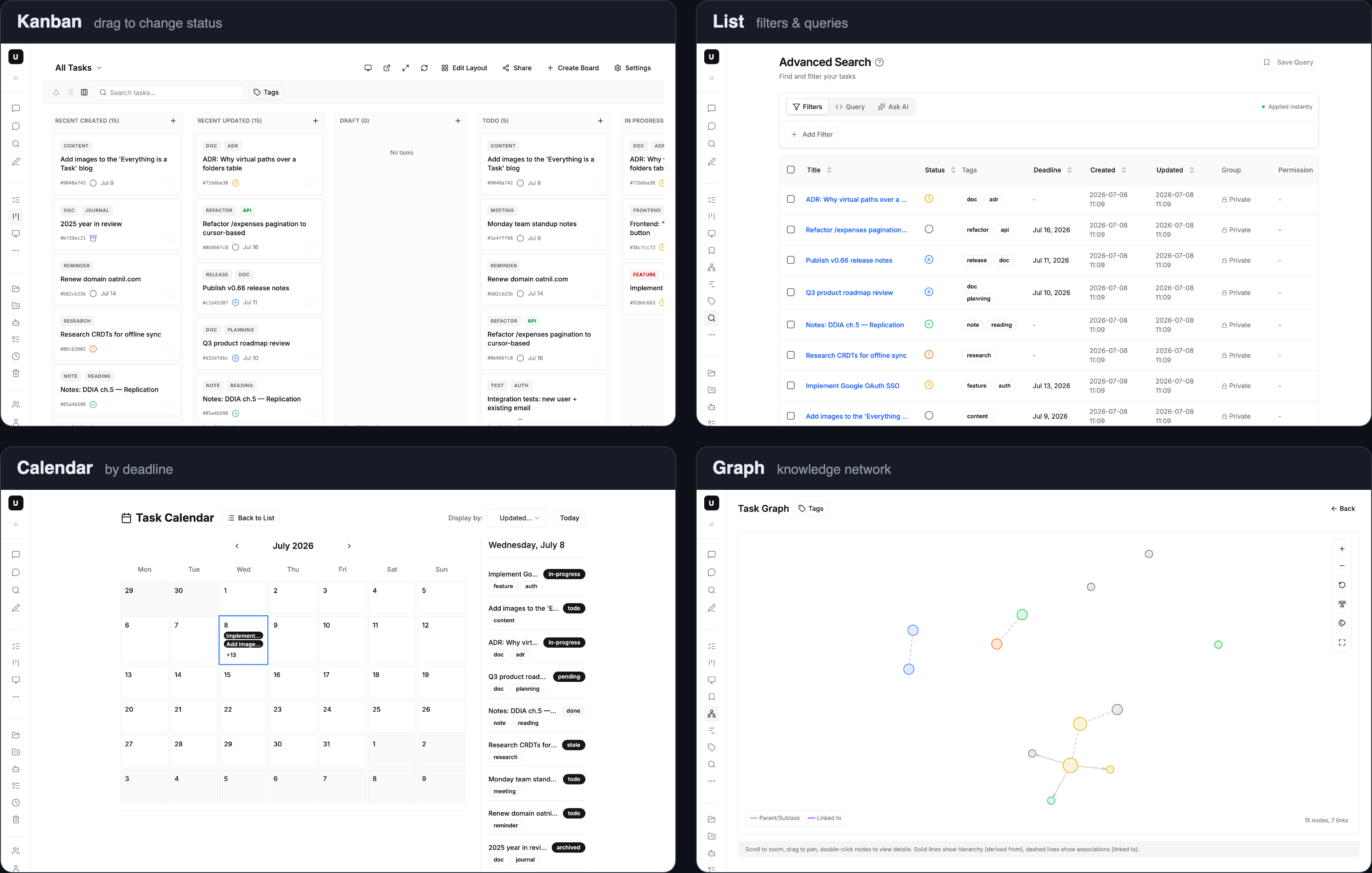Viewport: 1372px width, 873px height.
Task: Go to previous month in Task Calendar
Action: 237,546
